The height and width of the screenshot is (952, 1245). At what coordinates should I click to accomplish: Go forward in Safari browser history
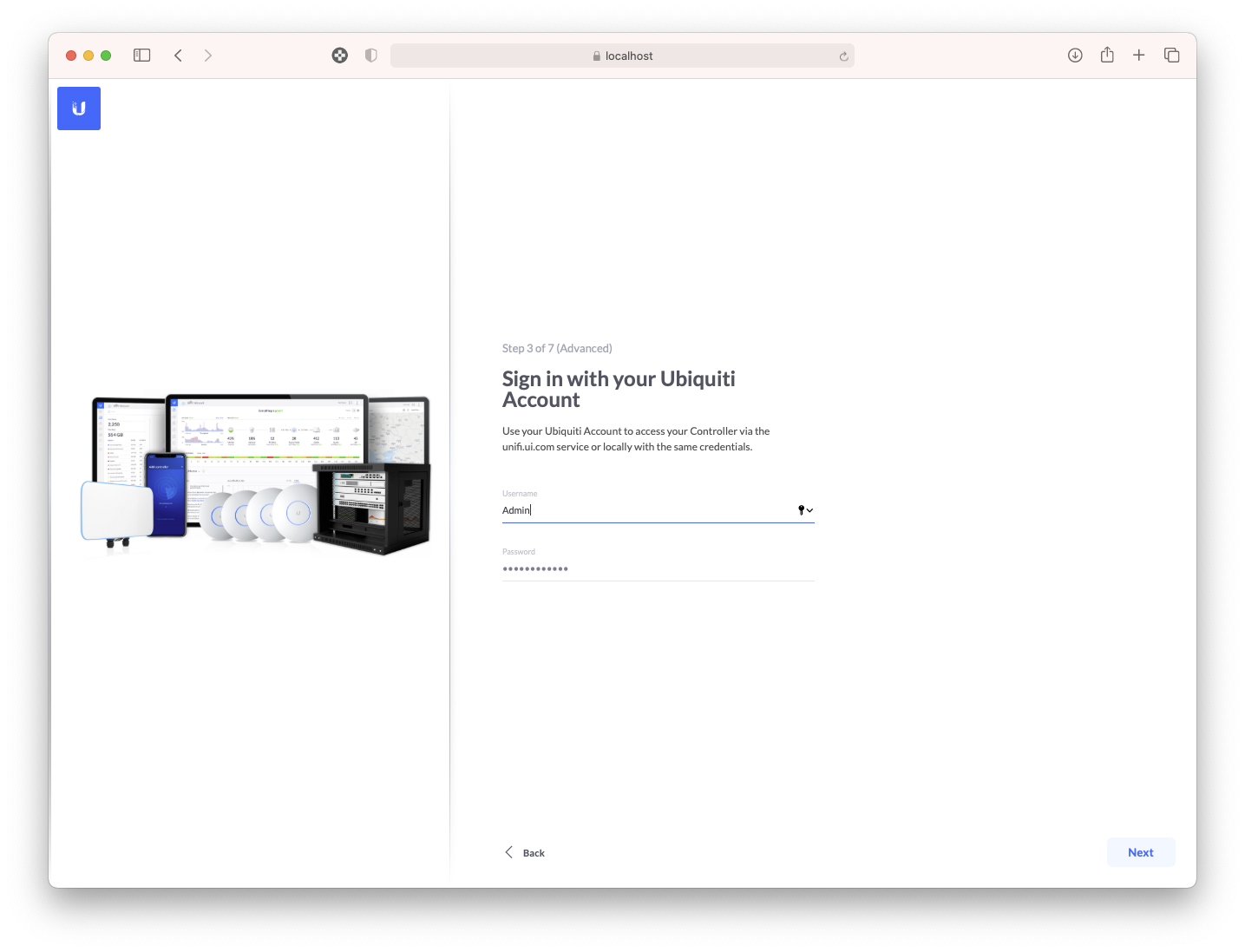coord(208,56)
